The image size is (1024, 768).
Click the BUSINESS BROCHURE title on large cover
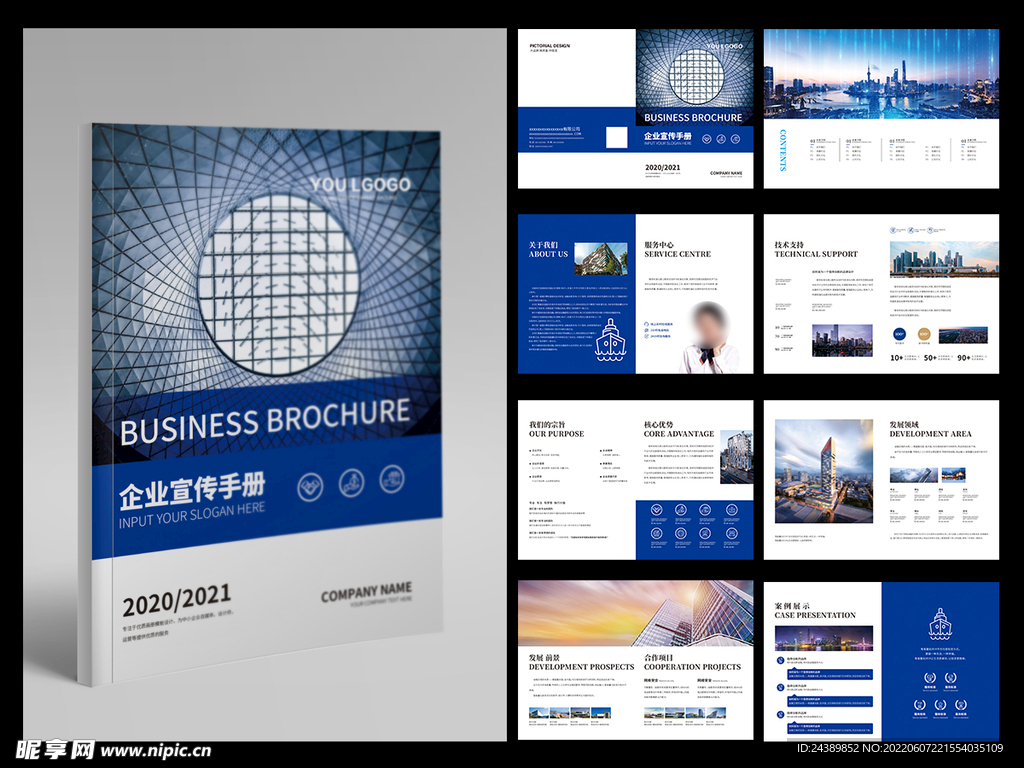click(x=265, y=423)
